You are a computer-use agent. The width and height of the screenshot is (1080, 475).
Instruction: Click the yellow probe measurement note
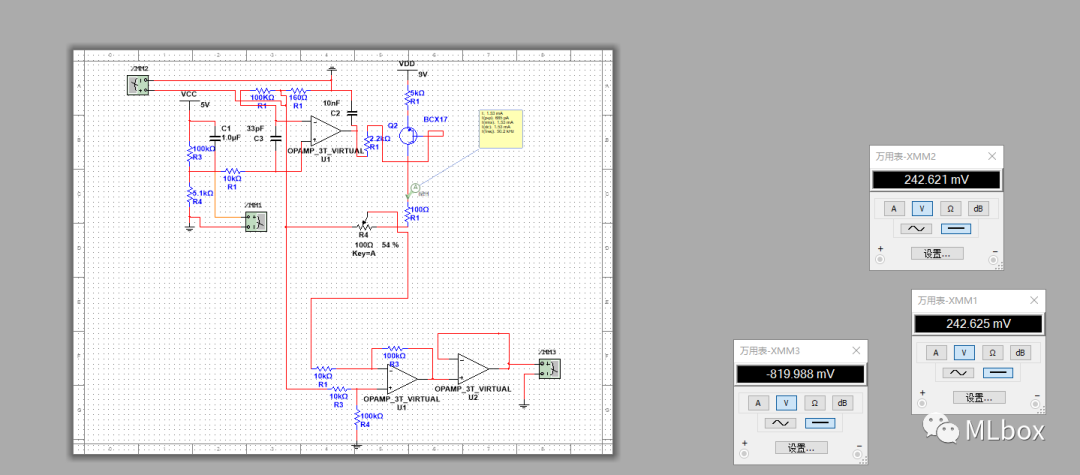(500, 127)
